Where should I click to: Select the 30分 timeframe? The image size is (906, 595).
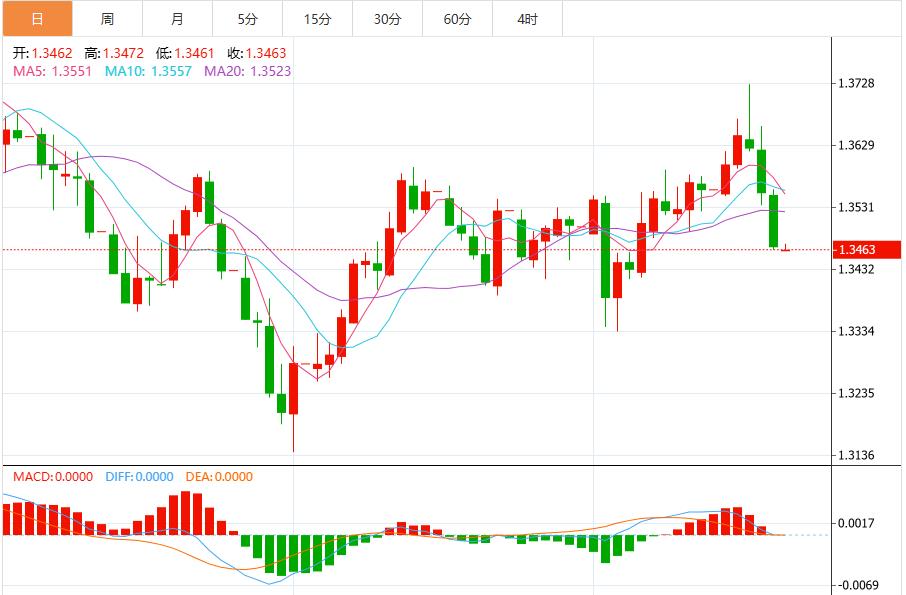390,17
